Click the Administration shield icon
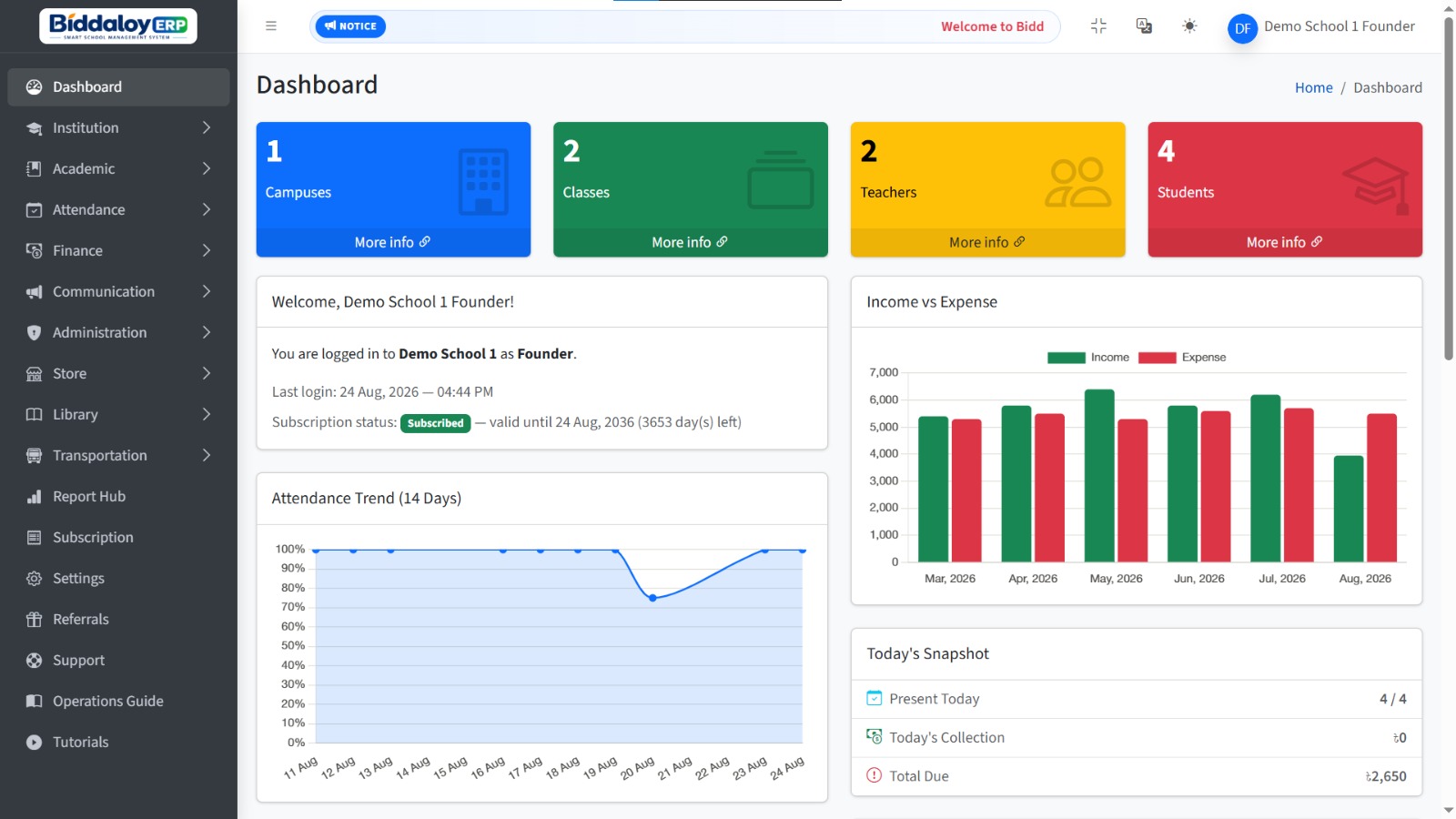1456x819 pixels. coord(34,333)
